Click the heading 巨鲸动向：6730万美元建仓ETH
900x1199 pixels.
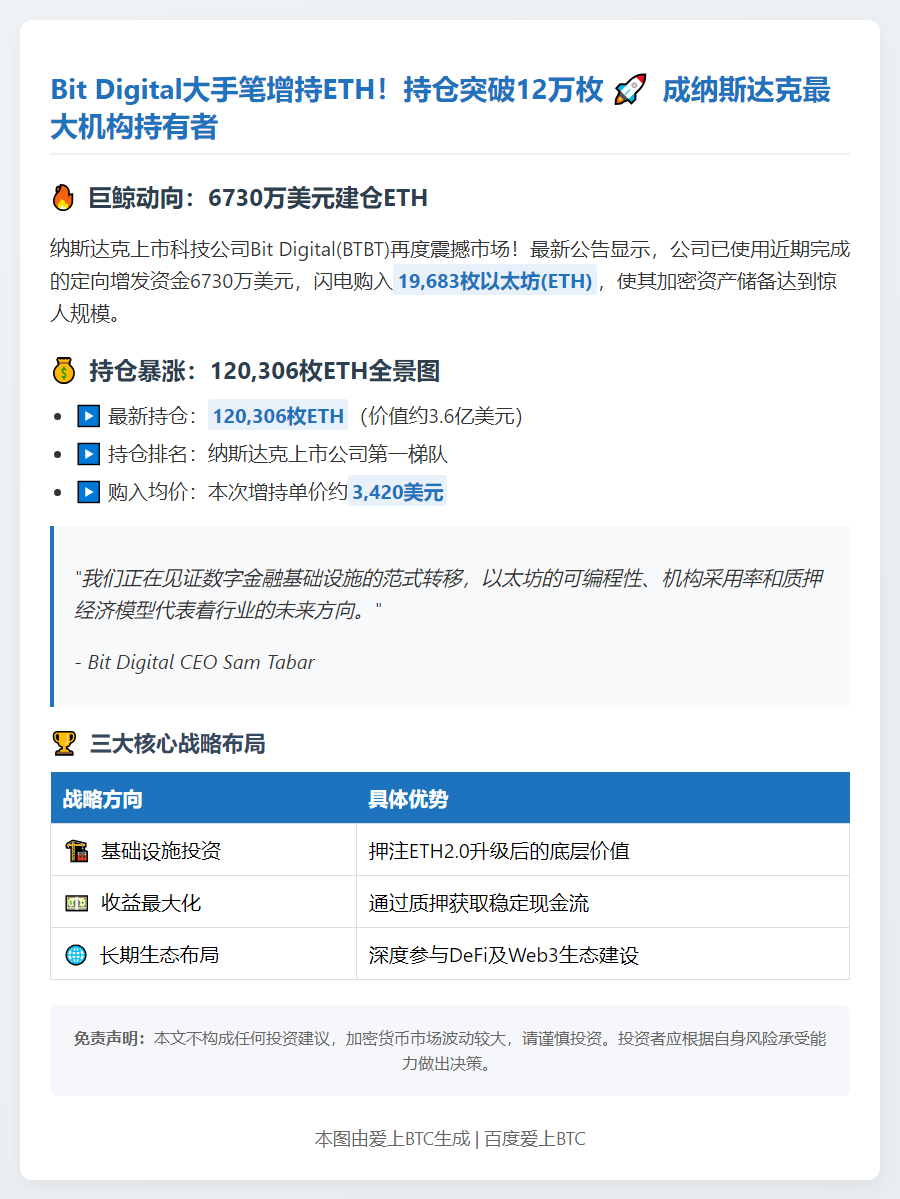tap(258, 198)
